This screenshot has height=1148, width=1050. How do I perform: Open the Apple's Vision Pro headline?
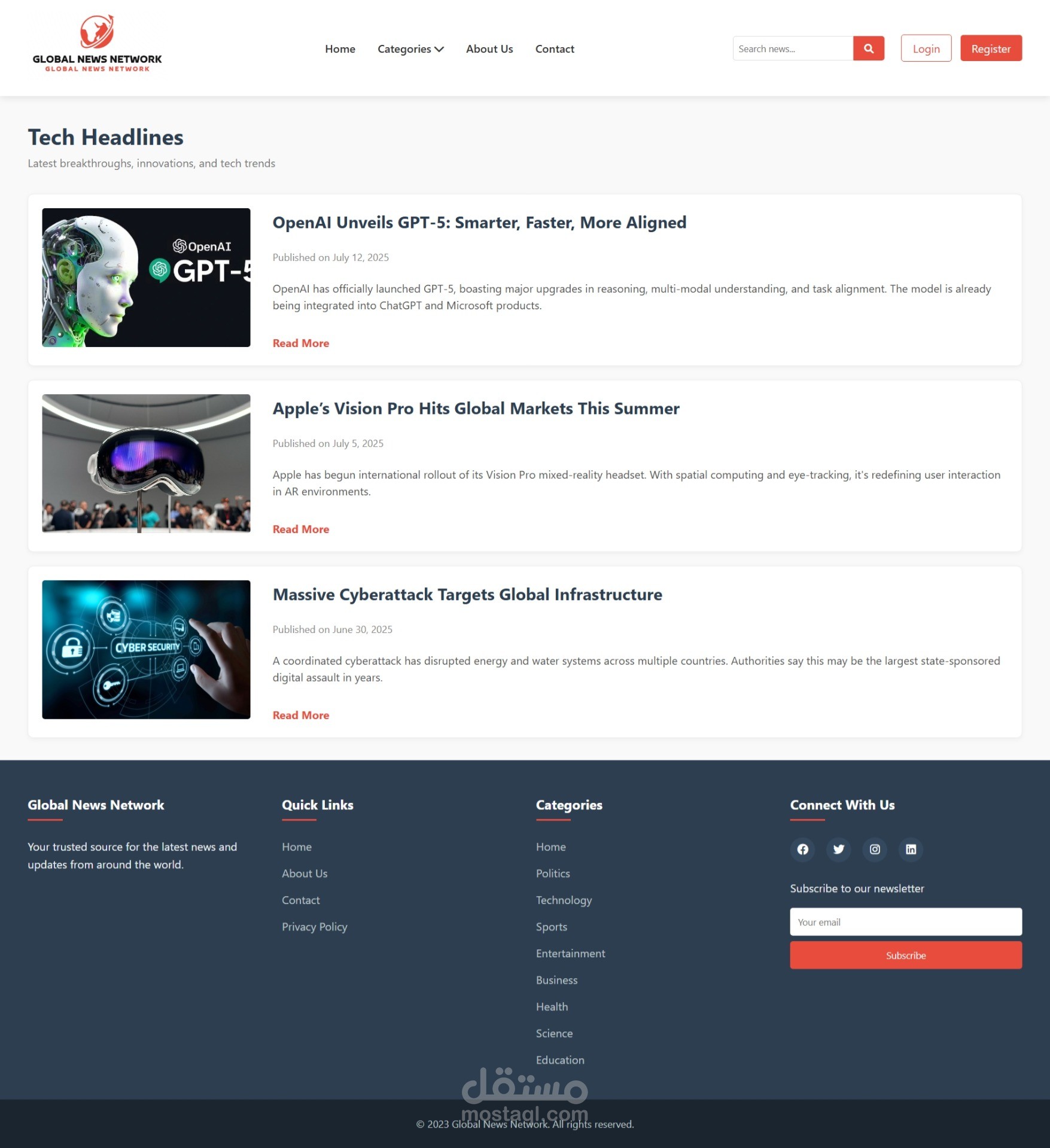[476, 409]
